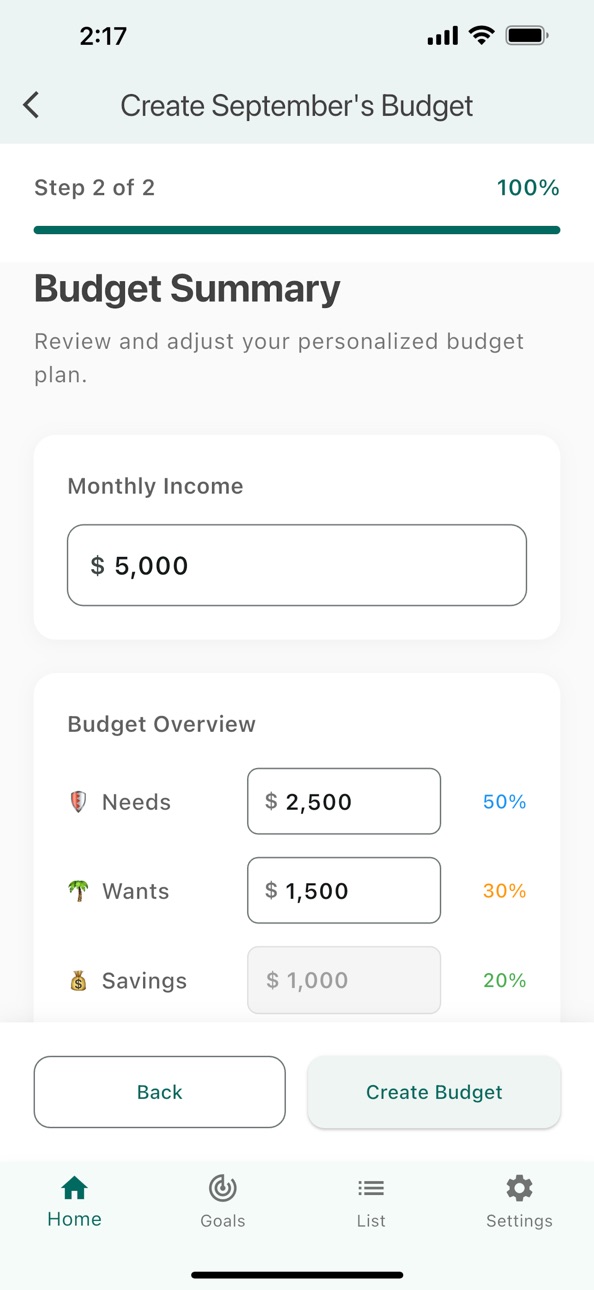The width and height of the screenshot is (594, 1290).
Task: Click the battery status icon
Action: tap(527, 36)
